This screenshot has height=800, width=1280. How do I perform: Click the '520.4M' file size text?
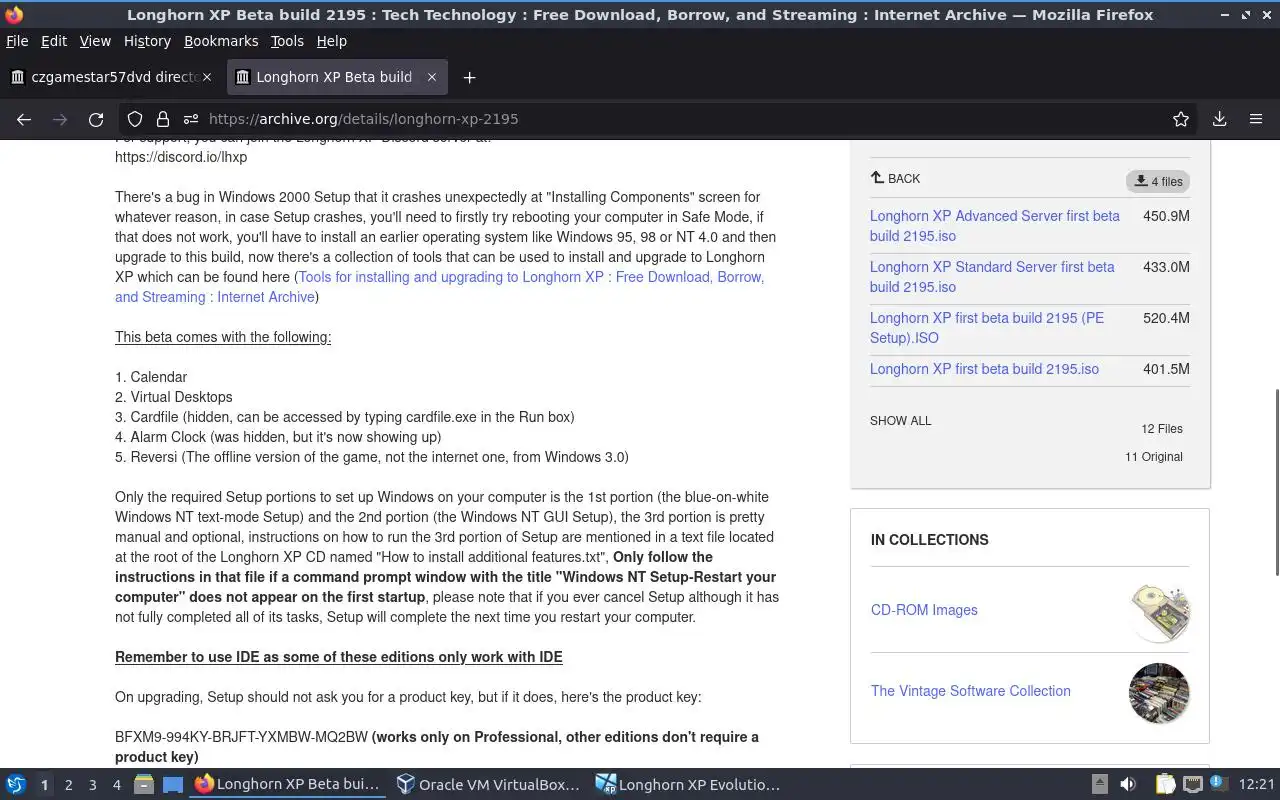(1166, 318)
